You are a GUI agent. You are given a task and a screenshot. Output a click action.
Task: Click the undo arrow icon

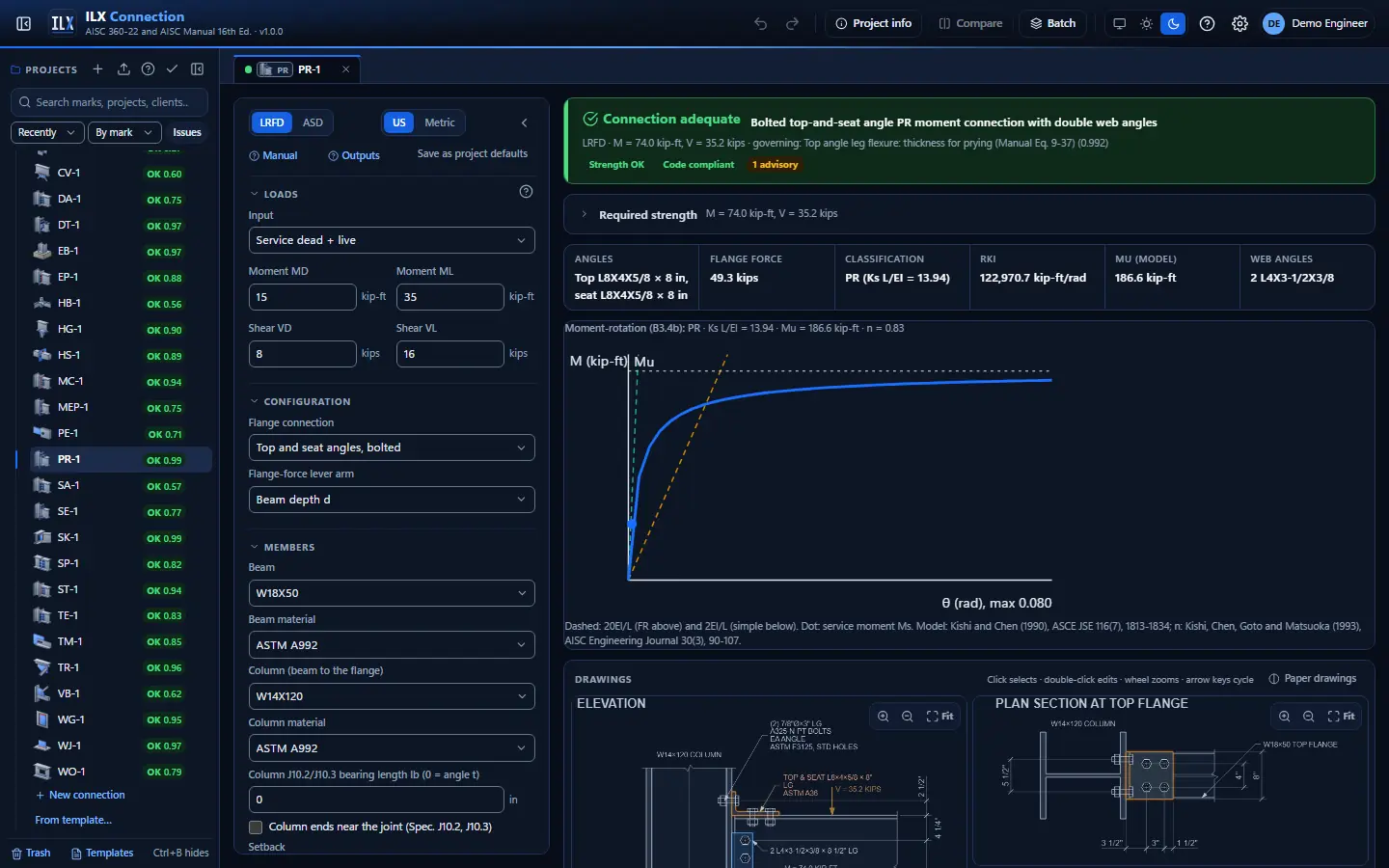(x=761, y=23)
